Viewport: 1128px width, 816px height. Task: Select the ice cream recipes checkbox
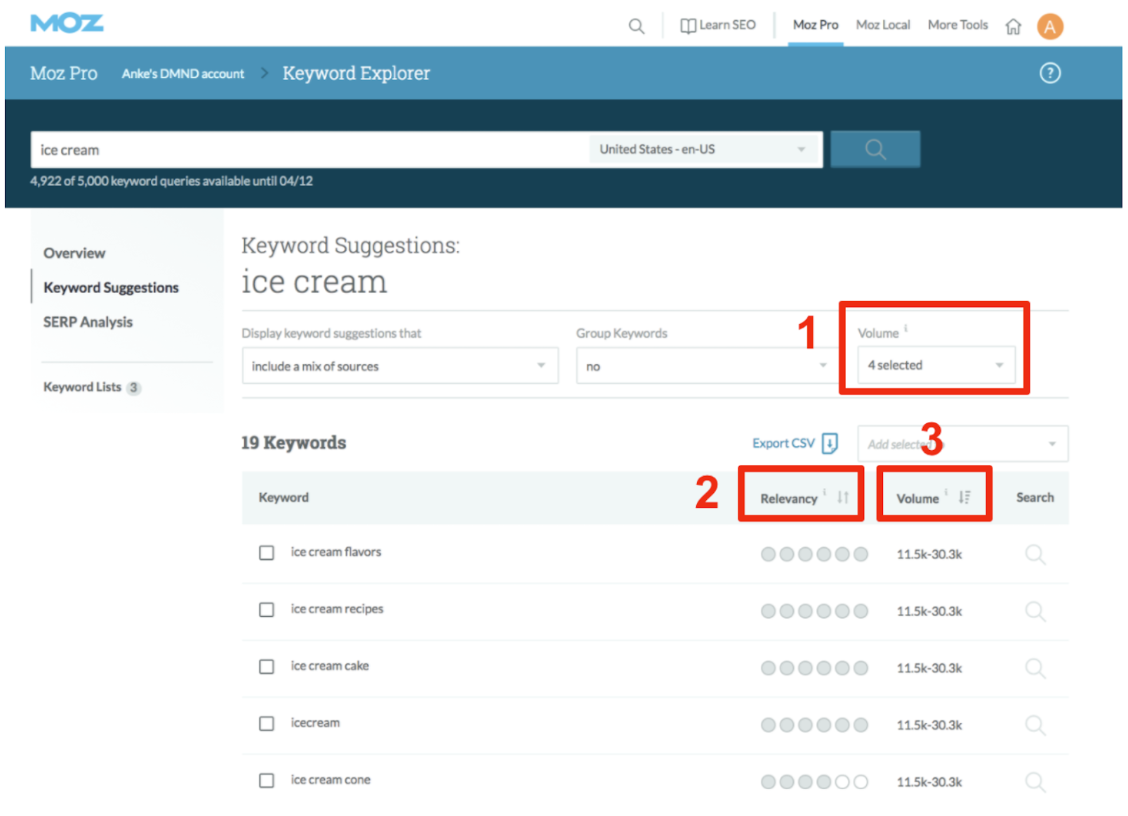[267, 610]
